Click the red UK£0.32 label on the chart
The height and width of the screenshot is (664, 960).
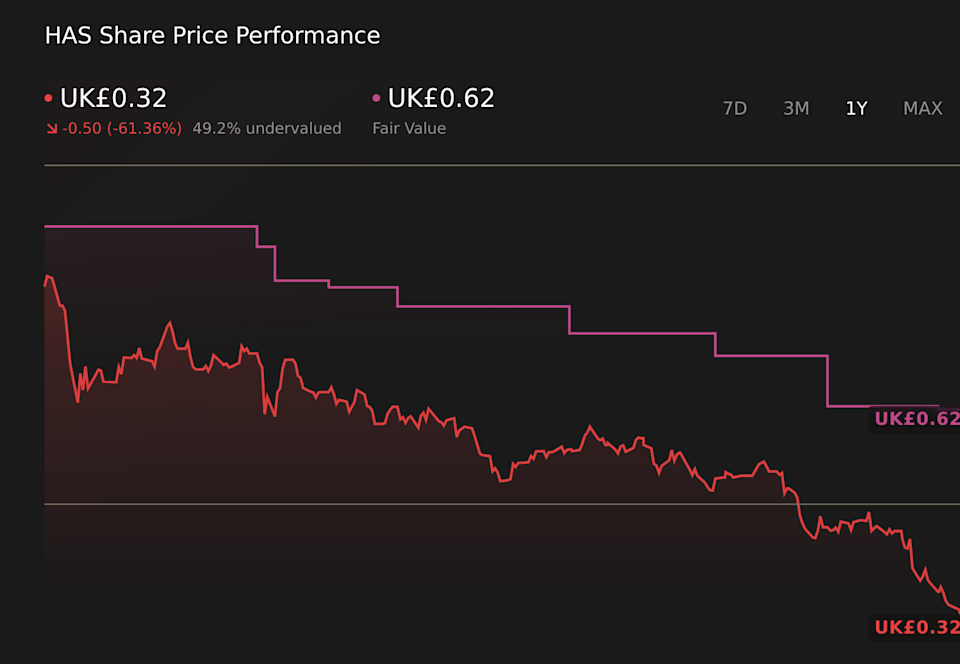(x=917, y=628)
